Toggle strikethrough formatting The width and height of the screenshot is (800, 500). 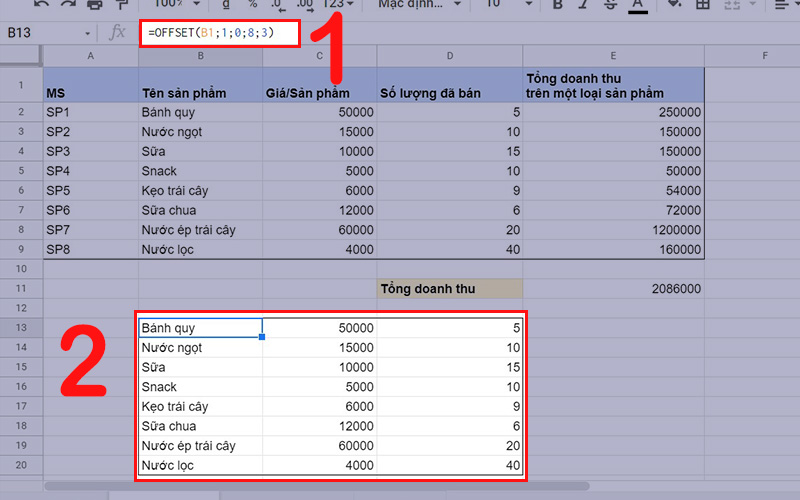[x=609, y=4]
